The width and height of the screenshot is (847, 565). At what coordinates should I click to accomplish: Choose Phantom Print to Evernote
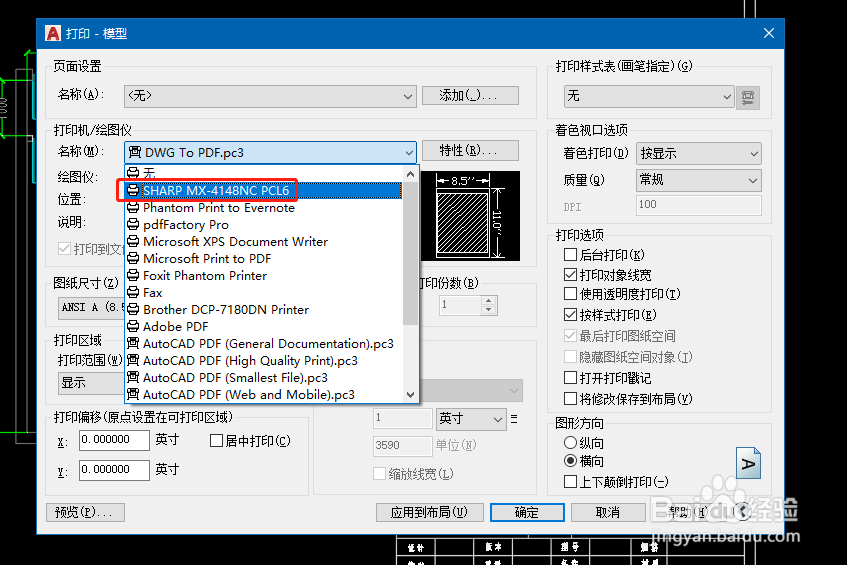264,207
